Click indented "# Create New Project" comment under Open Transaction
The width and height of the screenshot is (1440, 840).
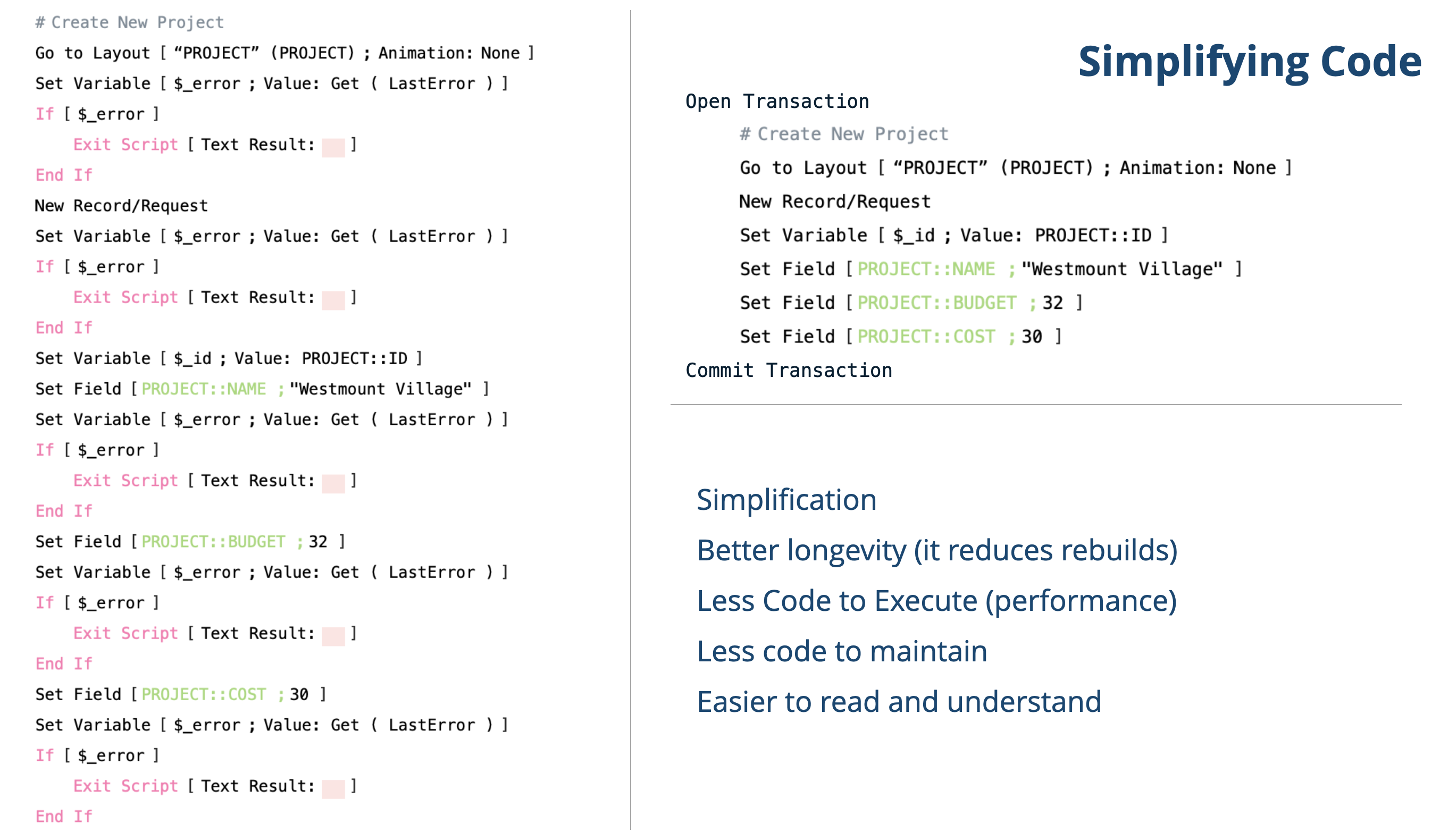843,135
